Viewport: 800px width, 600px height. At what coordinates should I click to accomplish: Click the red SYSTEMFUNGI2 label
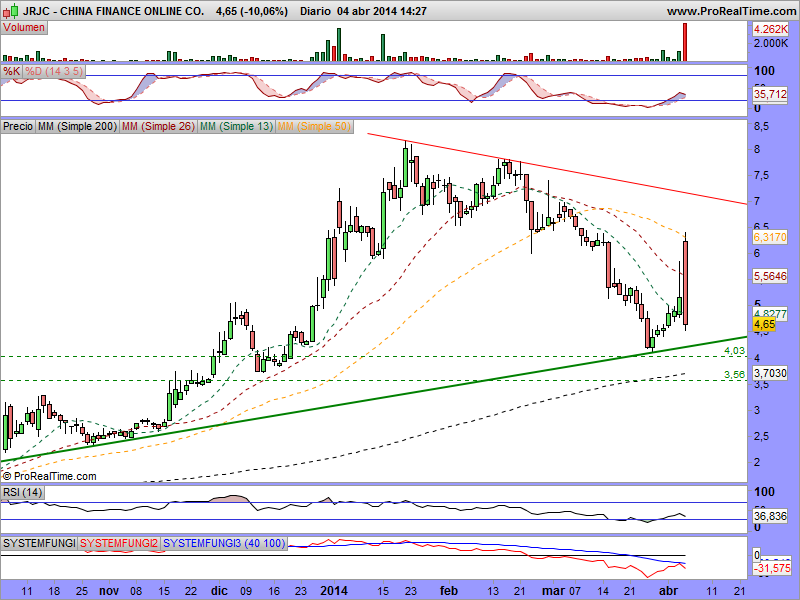119,543
